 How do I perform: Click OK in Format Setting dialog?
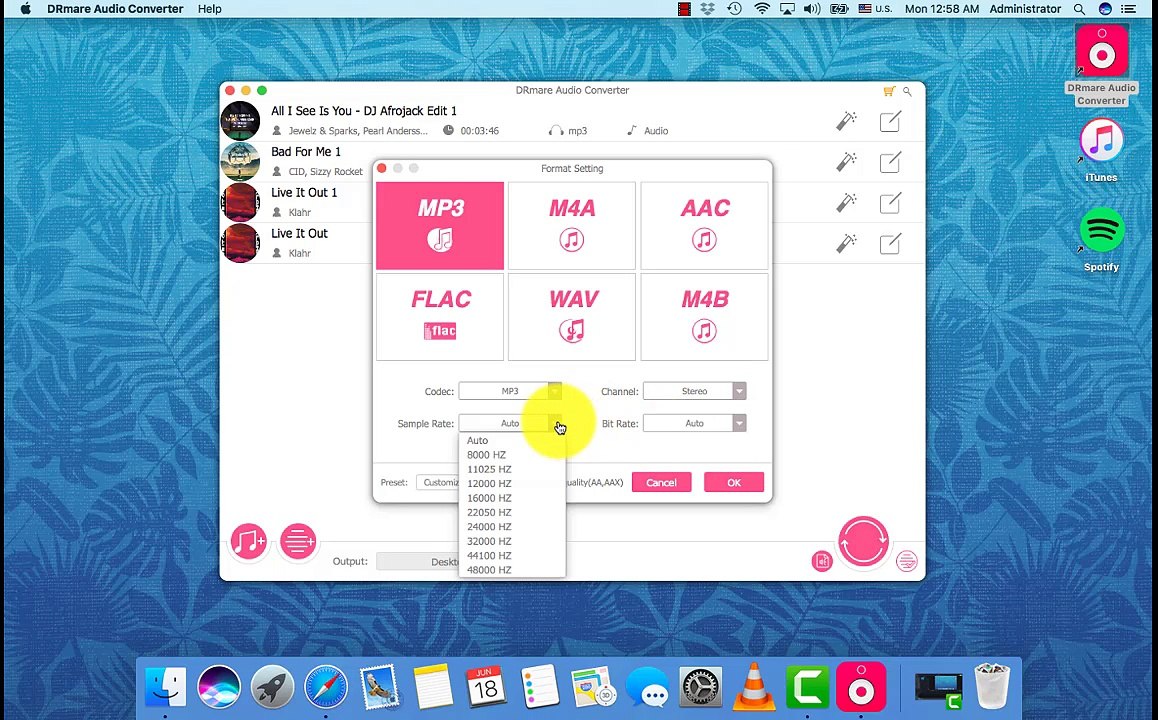[x=733, y=482]
